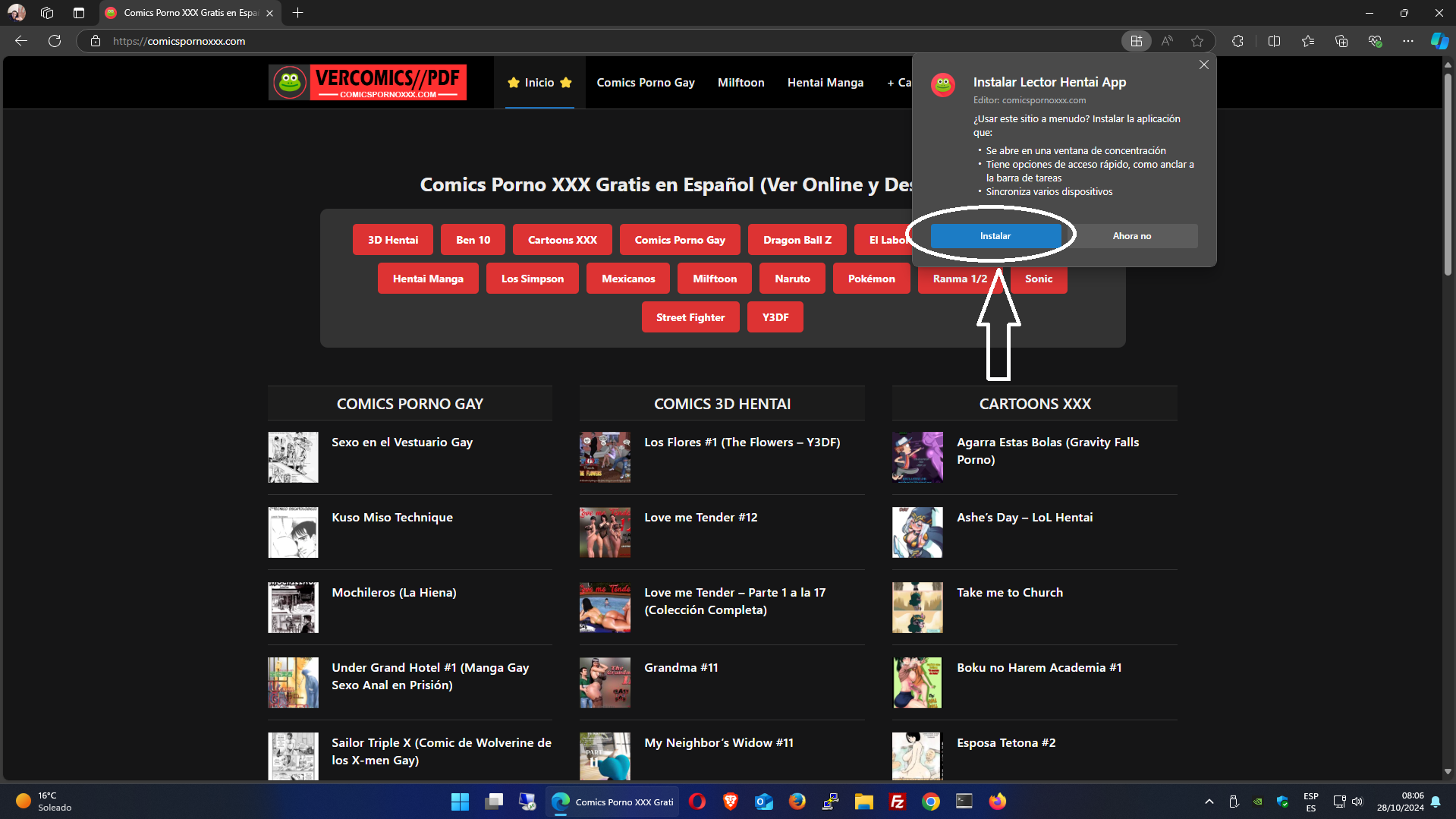Open the Collections icon

1341,41
